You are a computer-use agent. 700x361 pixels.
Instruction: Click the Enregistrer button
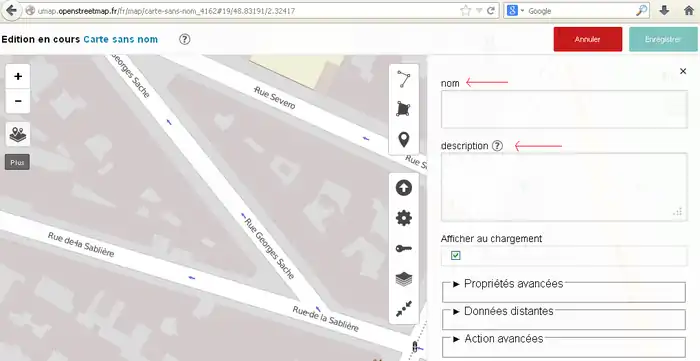663,39
